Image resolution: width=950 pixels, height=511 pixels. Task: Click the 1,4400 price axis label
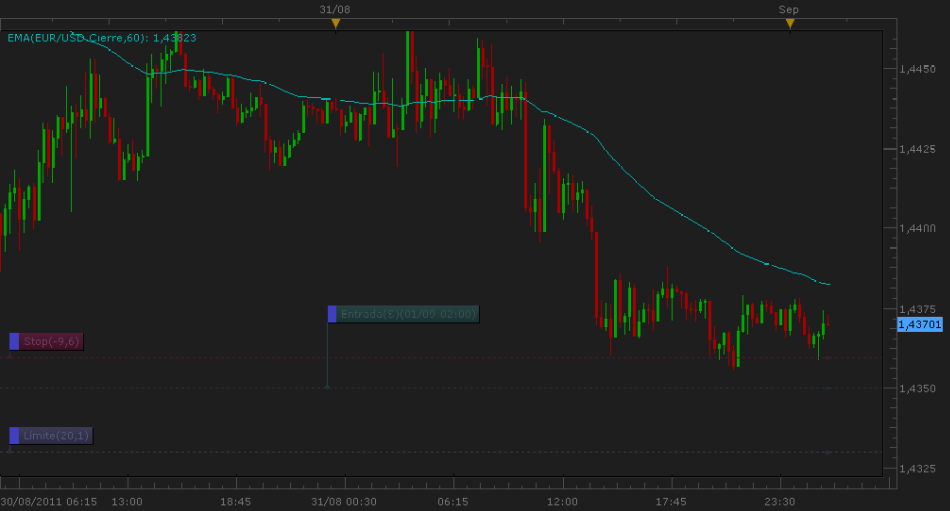917,229
